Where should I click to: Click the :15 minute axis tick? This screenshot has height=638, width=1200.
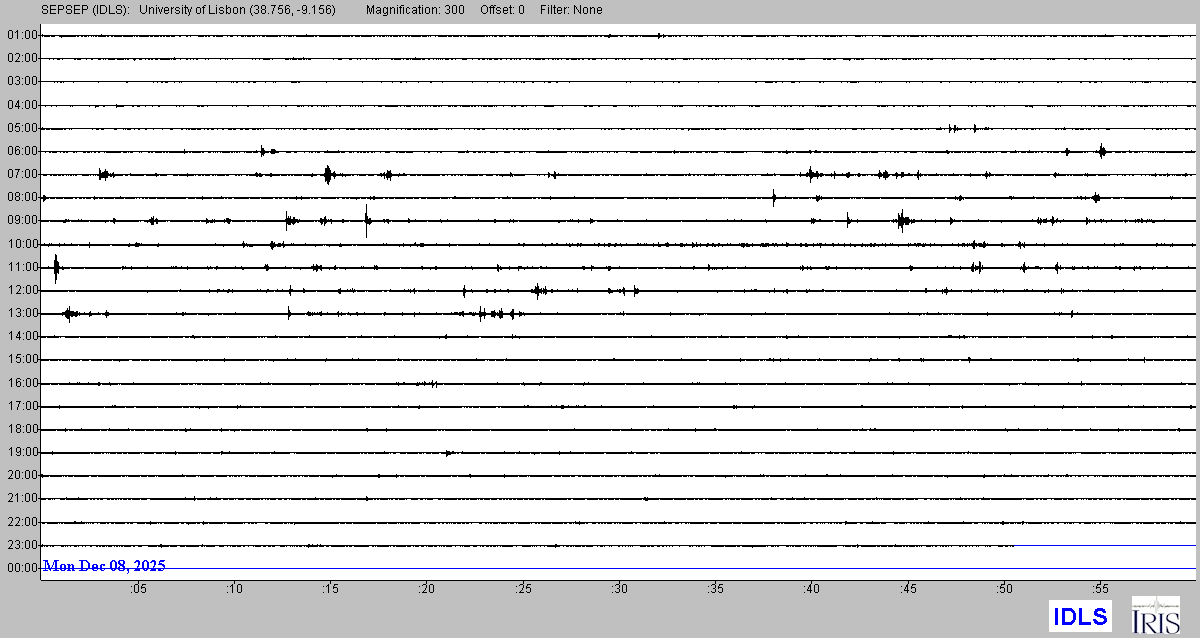(330, 589)
